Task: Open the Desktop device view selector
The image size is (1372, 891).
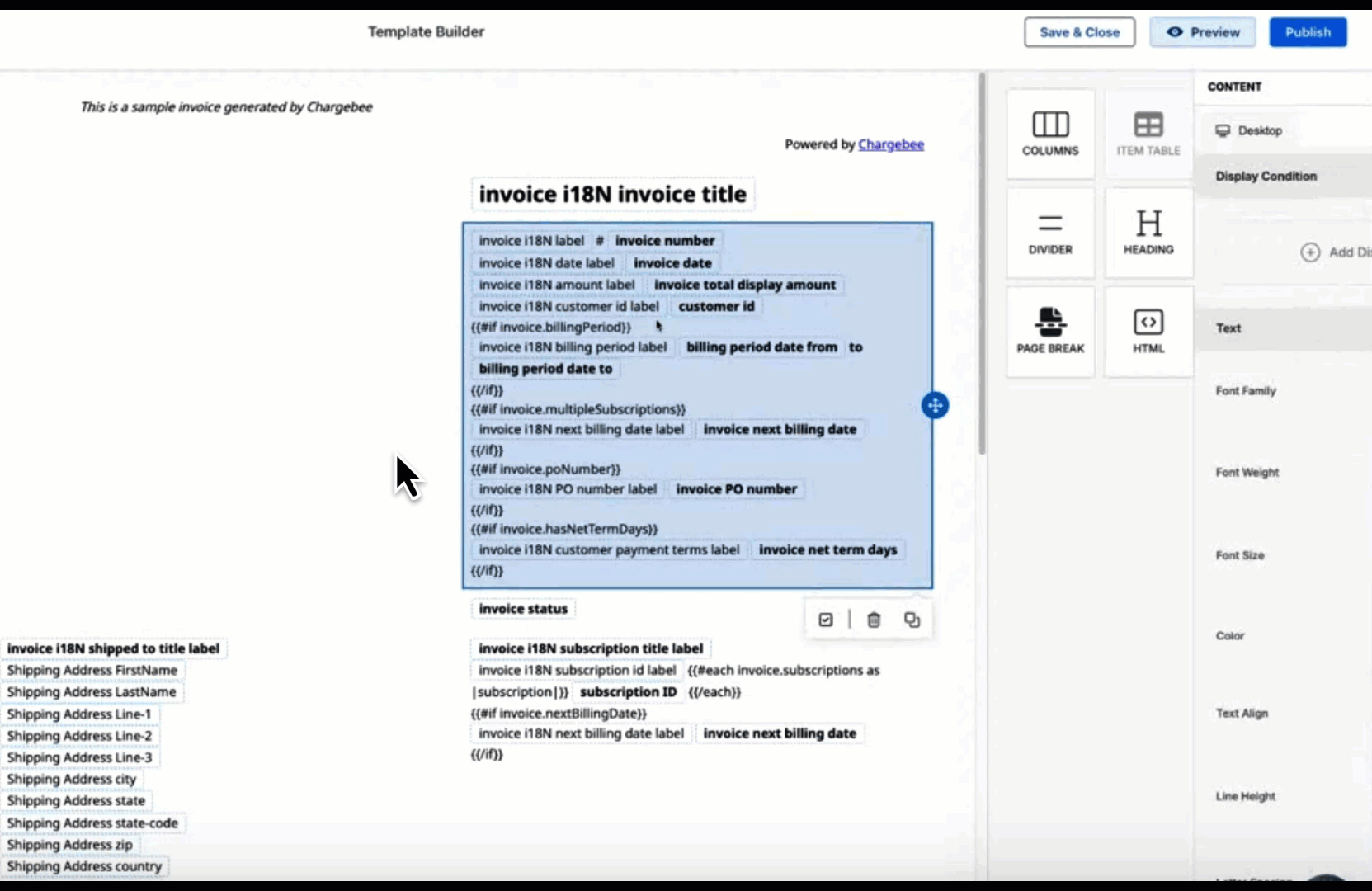Action: click(x=1249, y=130)
